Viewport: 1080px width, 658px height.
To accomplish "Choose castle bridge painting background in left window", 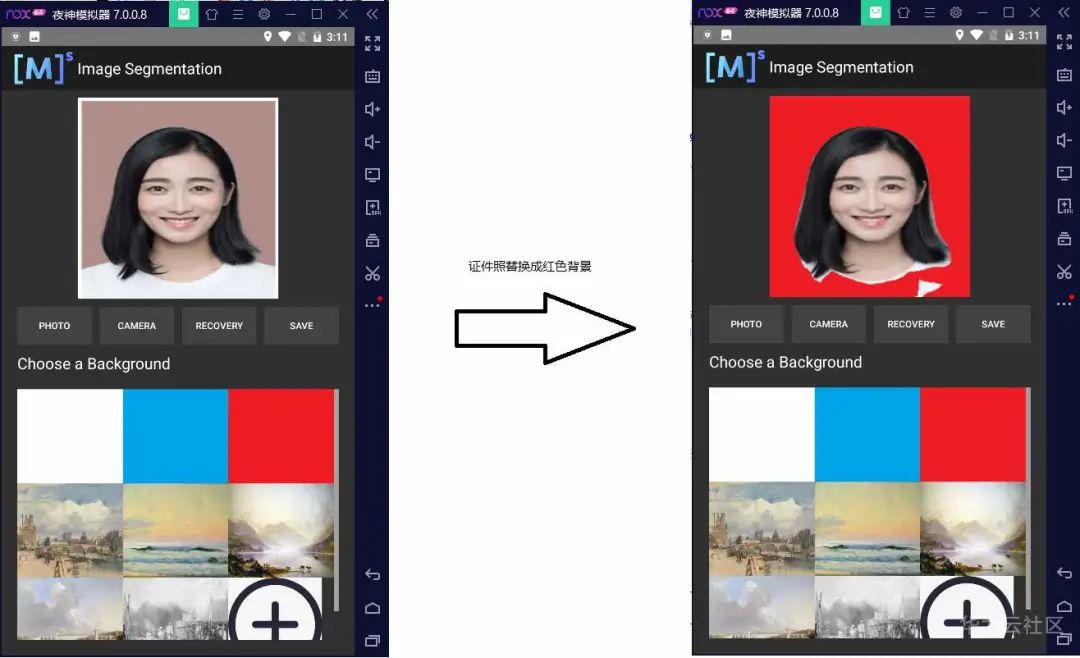I will click(x=70, y=531).
